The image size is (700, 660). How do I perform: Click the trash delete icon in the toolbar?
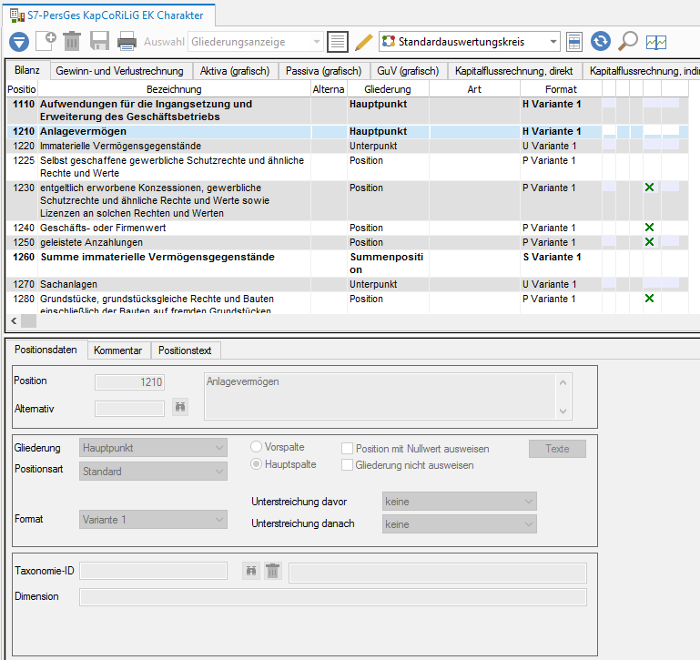[x=72, y=41]
